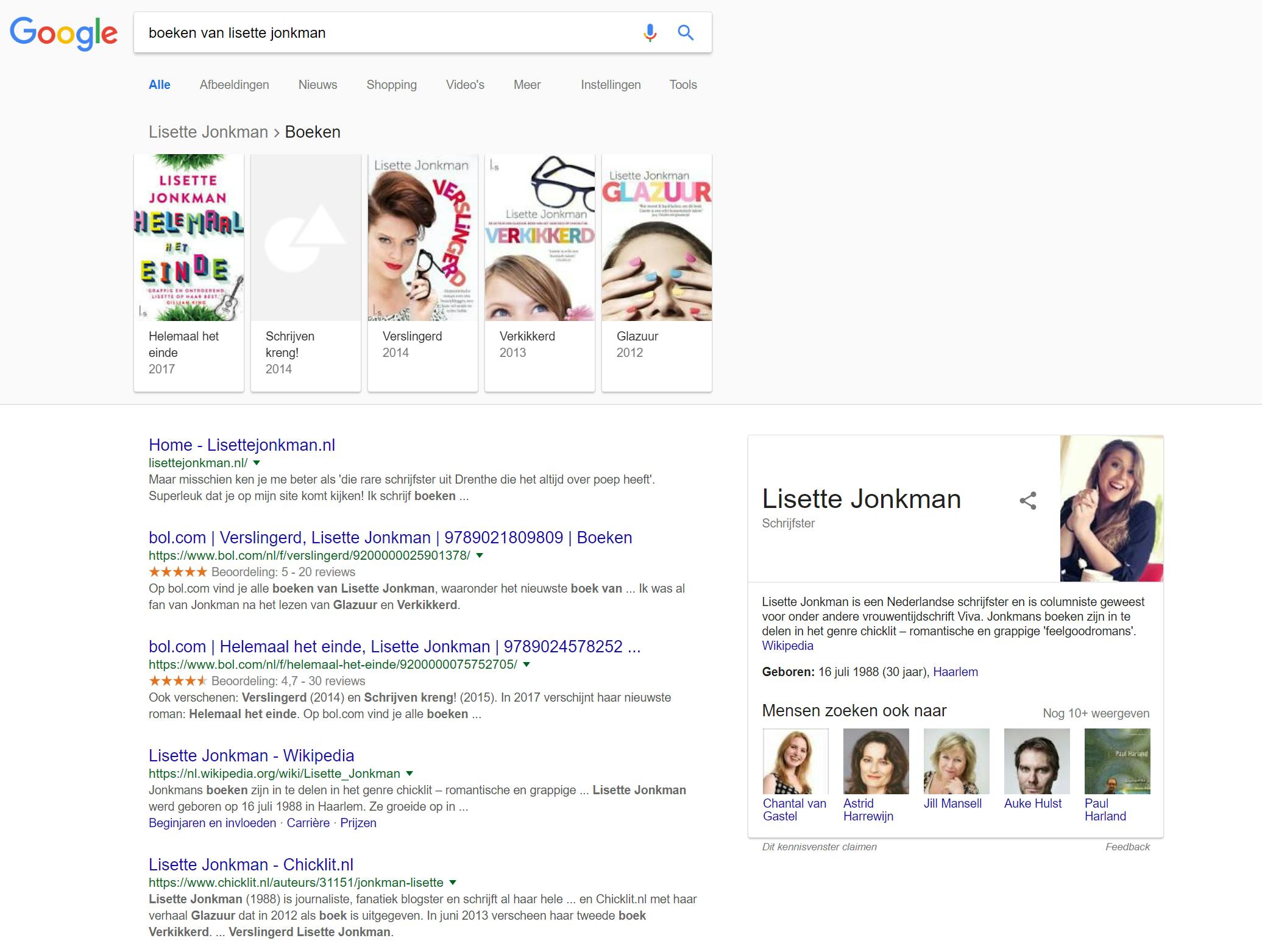Expand dropdown arrow next to lisettejonkman.nl URL
The width and height of the screenshot is (1262, 952).
(x=257, y=463)
